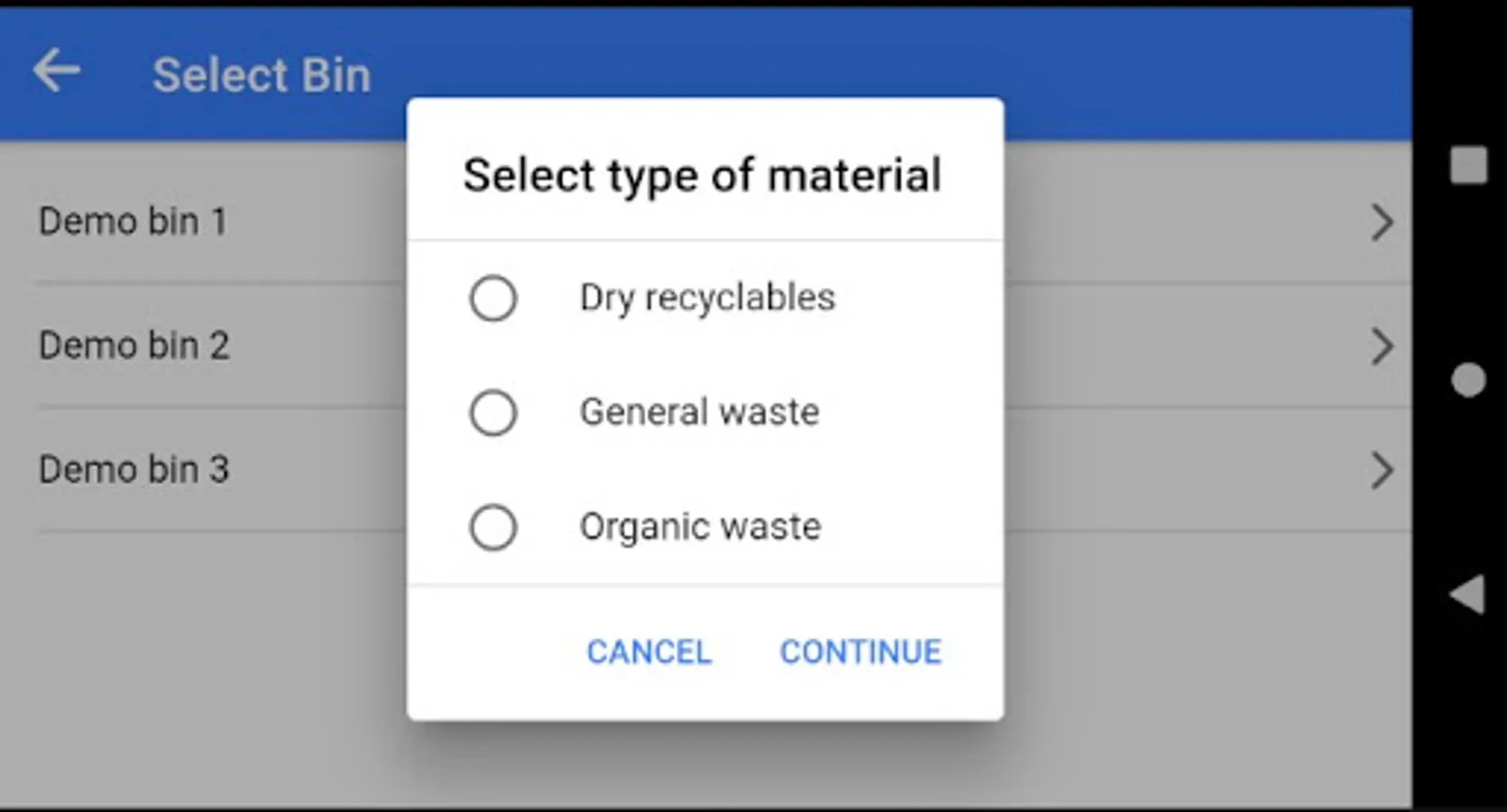Choose the General waste radio button
The image size is (1507, 812).
[493, 412]
